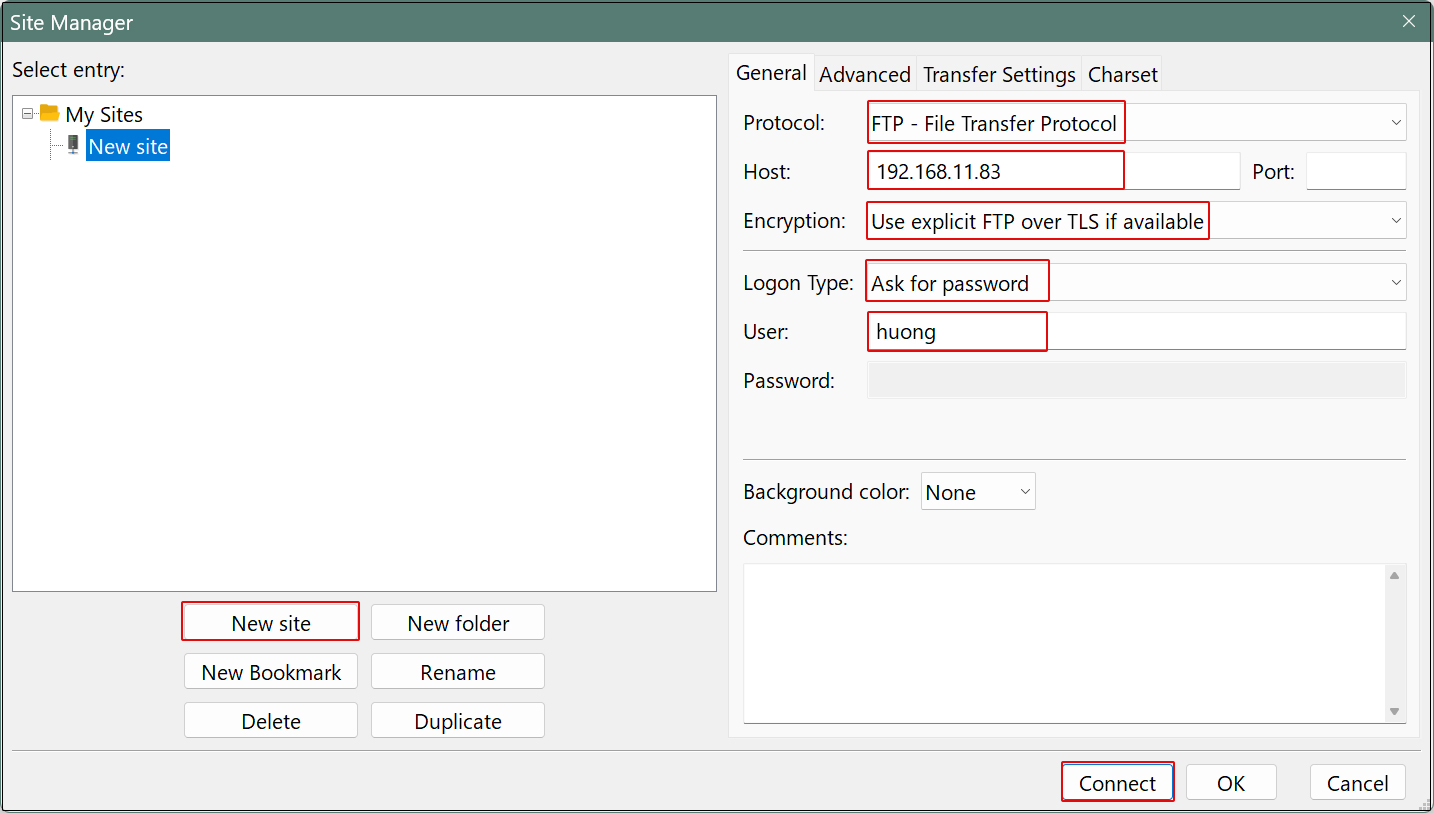Click the disabled Password field

[1136, 380]
